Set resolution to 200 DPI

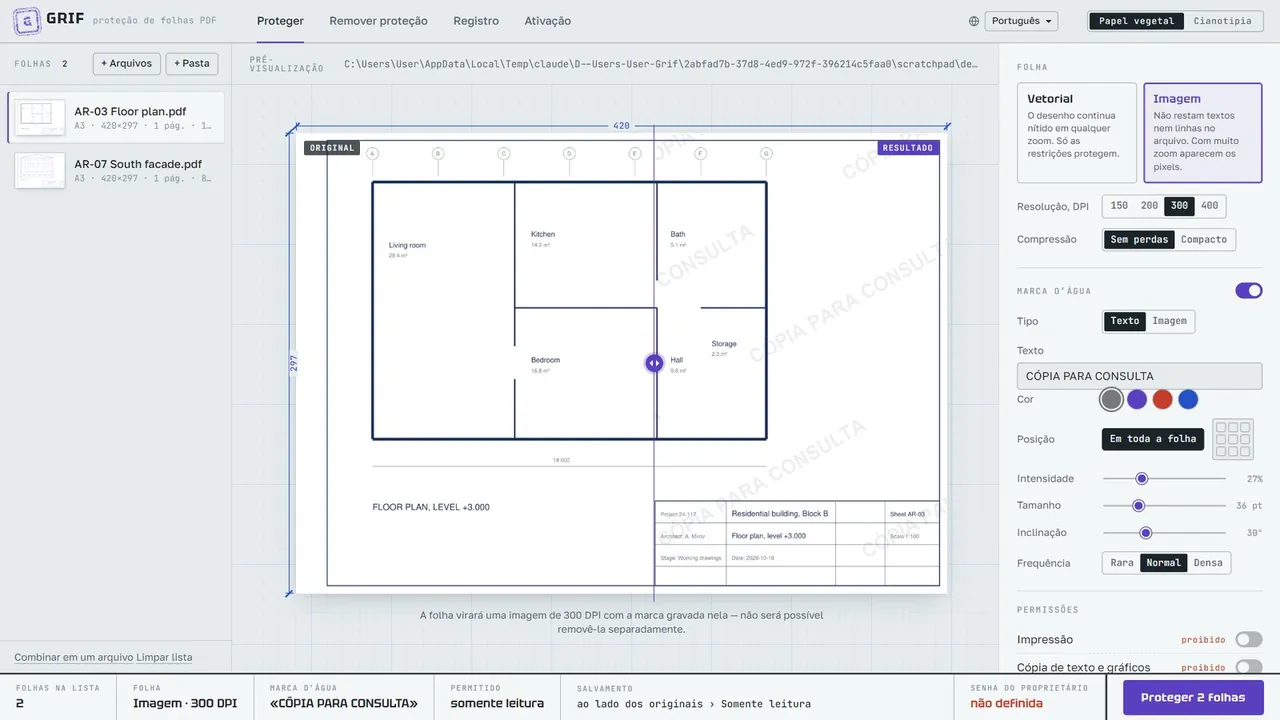(1149, 206)
